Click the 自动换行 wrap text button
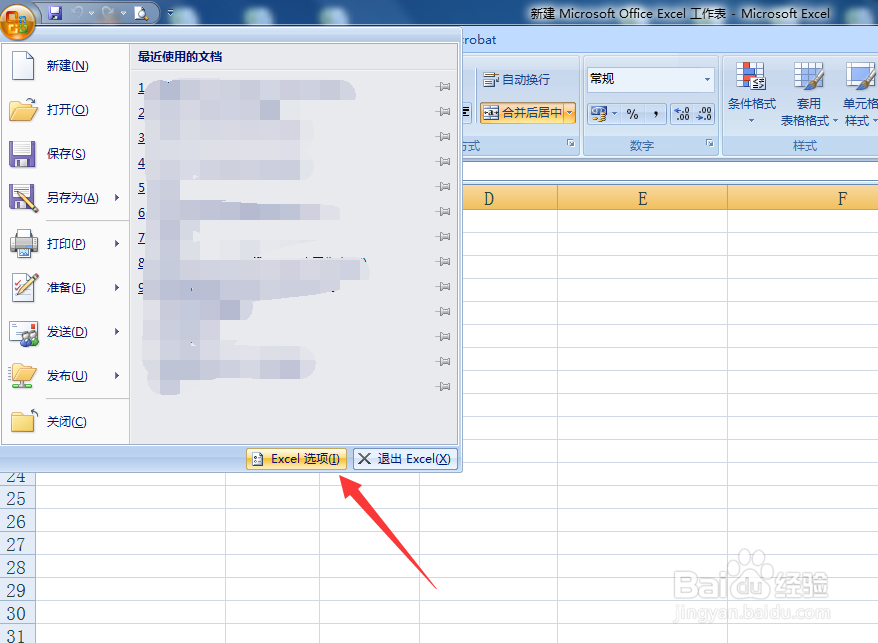Viewport: 878px width, 643px height. pos(516,80)
